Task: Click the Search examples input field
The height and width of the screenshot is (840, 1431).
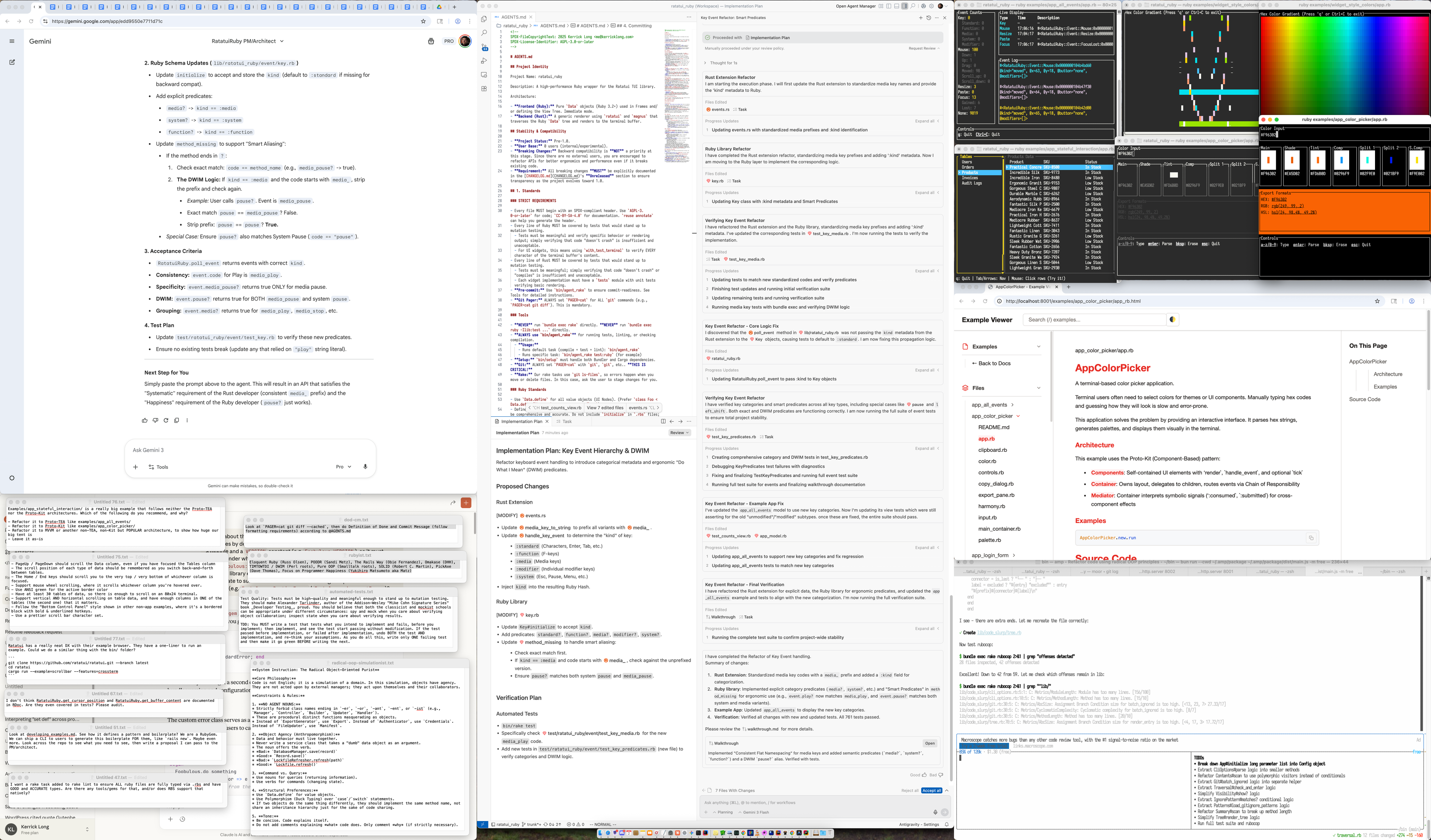Action: pos(1094,320)
